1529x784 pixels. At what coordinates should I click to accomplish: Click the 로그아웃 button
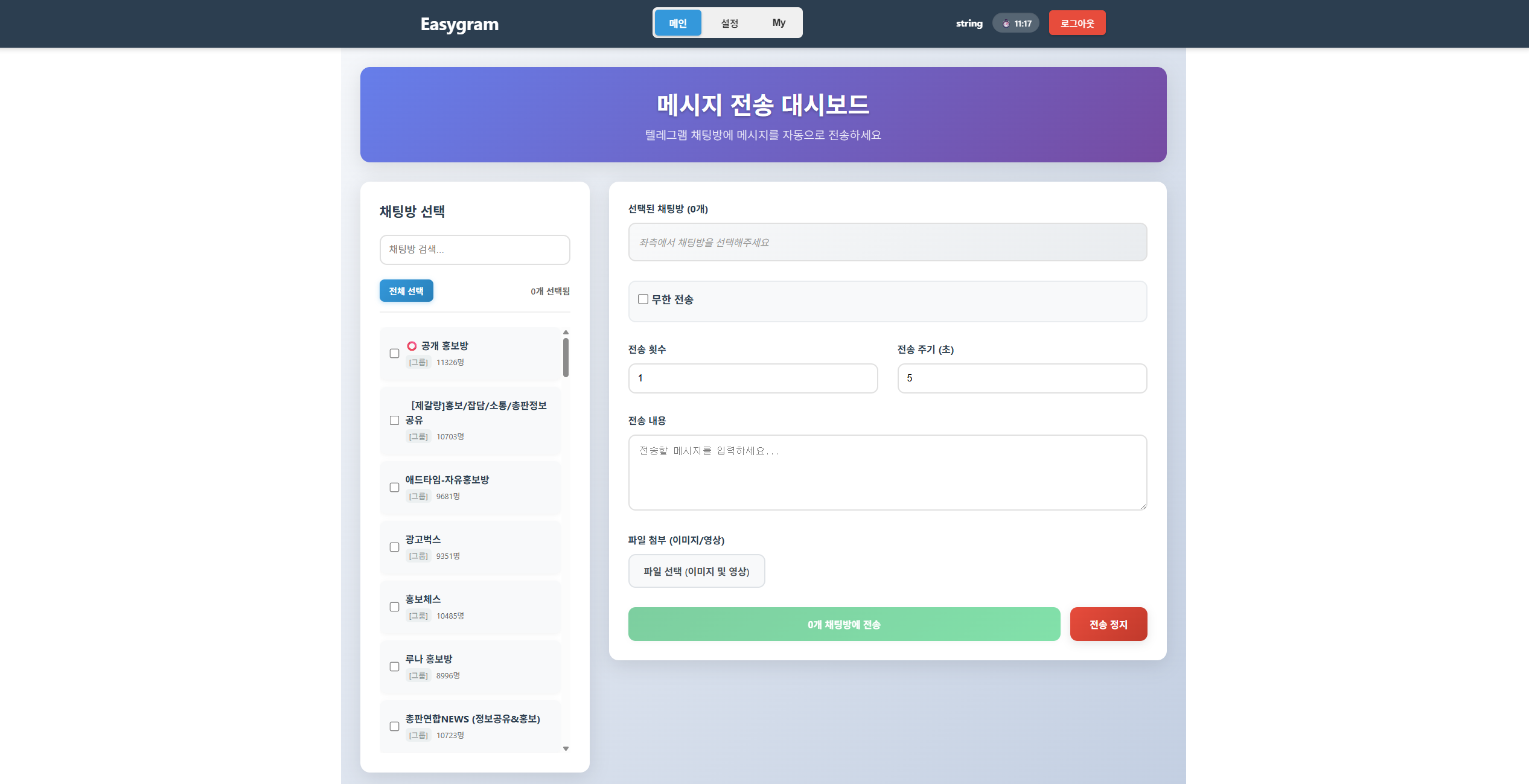coord(1077,24)
